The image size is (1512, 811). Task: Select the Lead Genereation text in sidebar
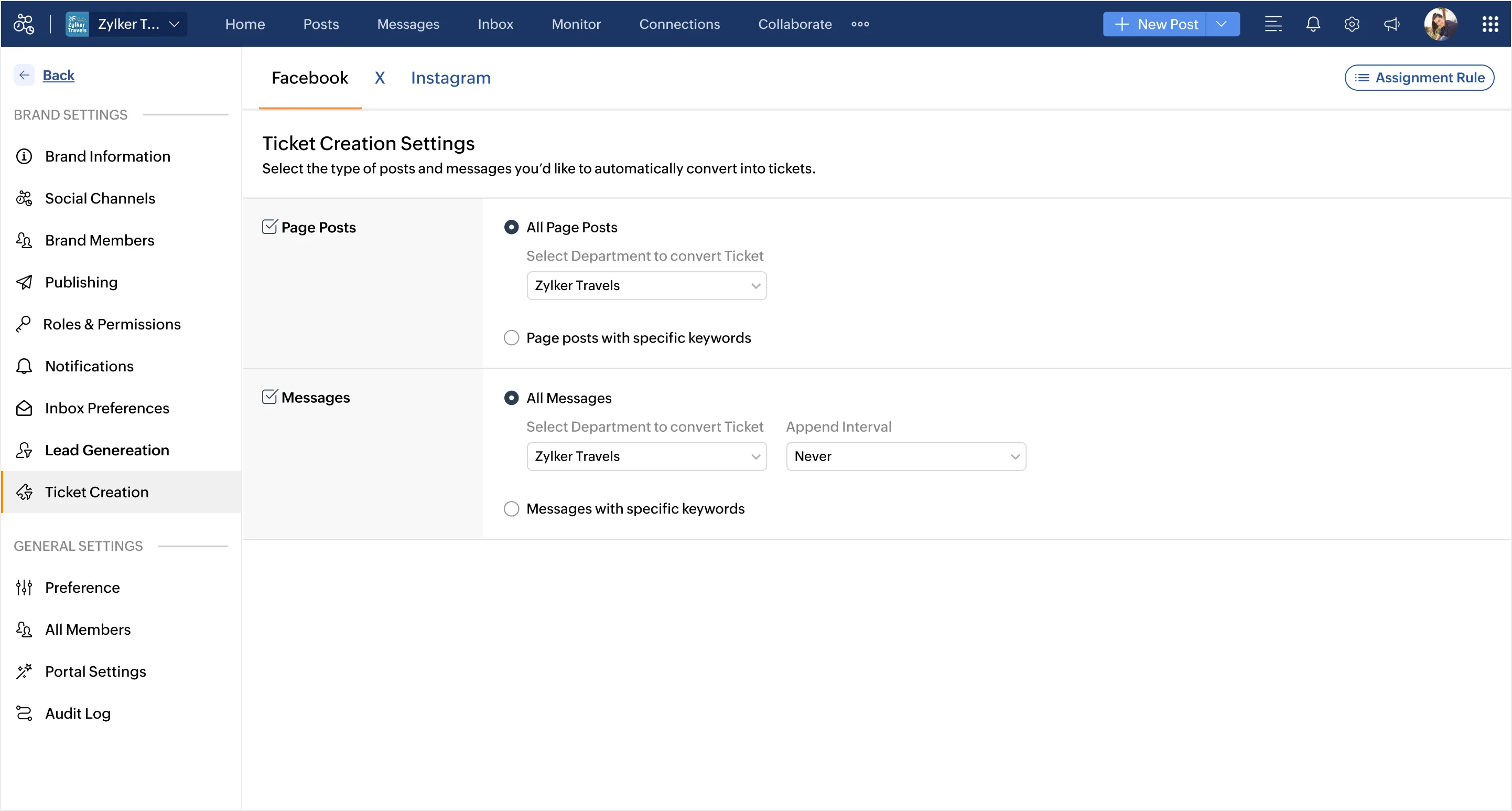pos(107,451)
